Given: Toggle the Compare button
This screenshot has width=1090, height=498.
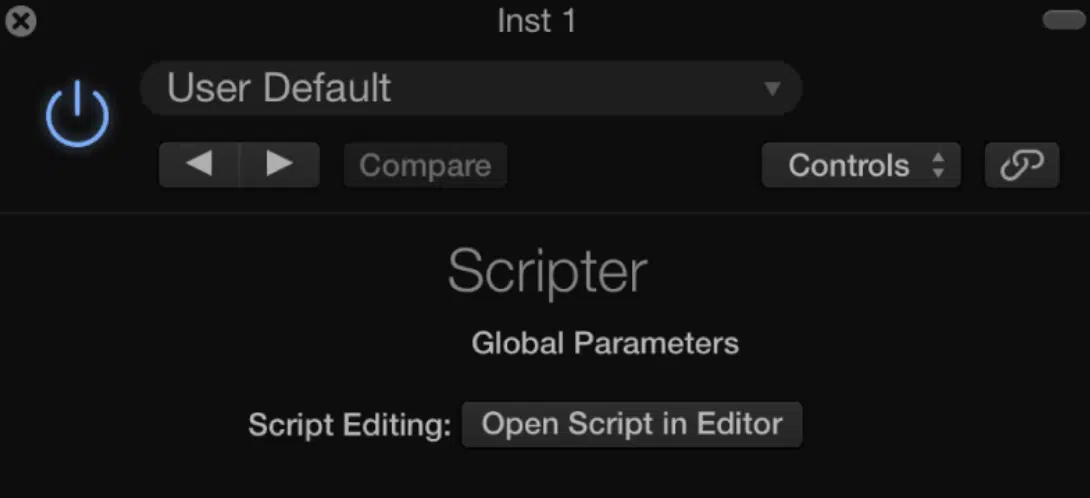Looking at the screenshot, I should coord(425,165).
